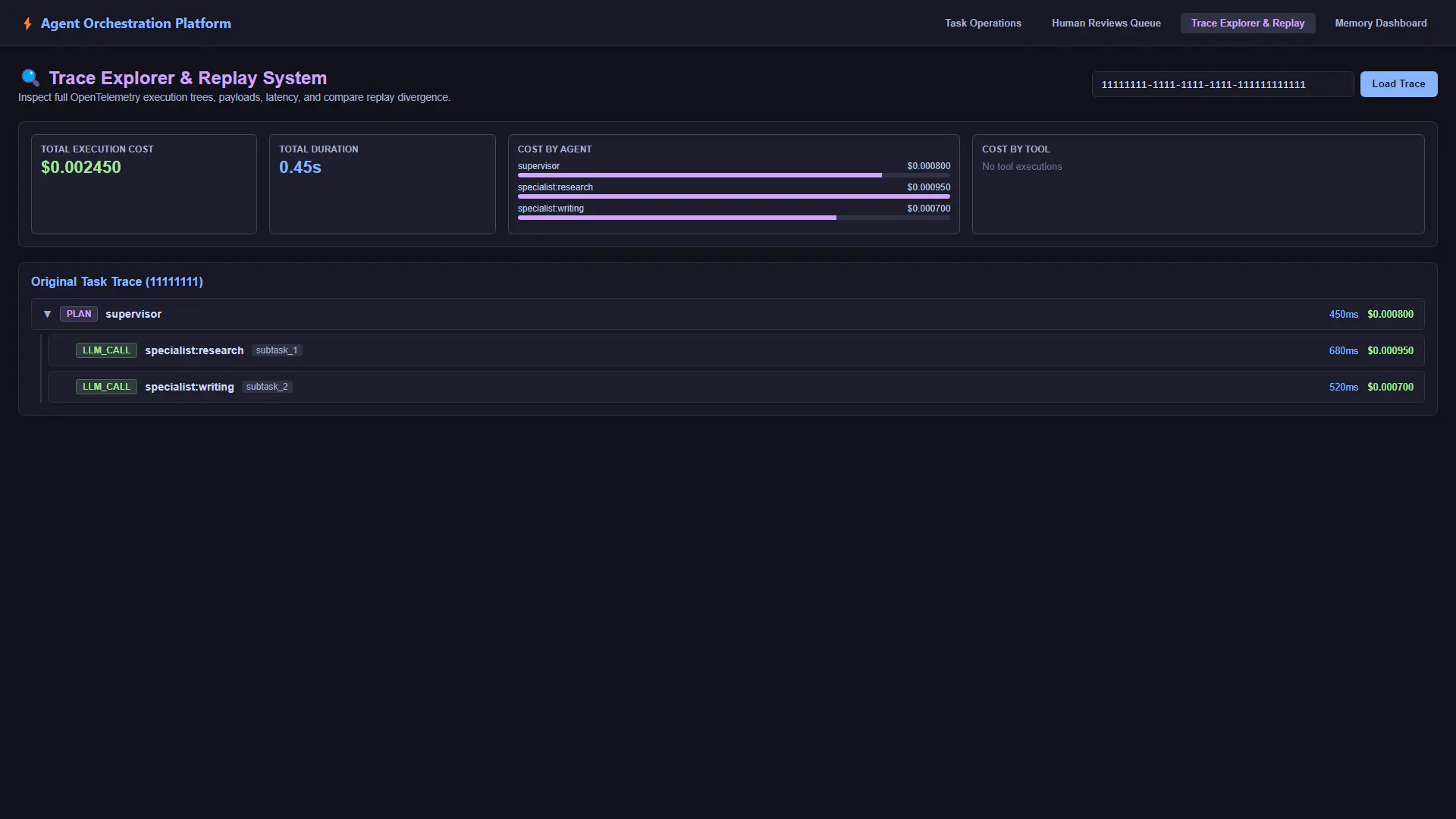Image resolution: width=1456 pixels, height=819 pixels.
Task: Click the 520ms duration value
Action: tap(1343, 387)
